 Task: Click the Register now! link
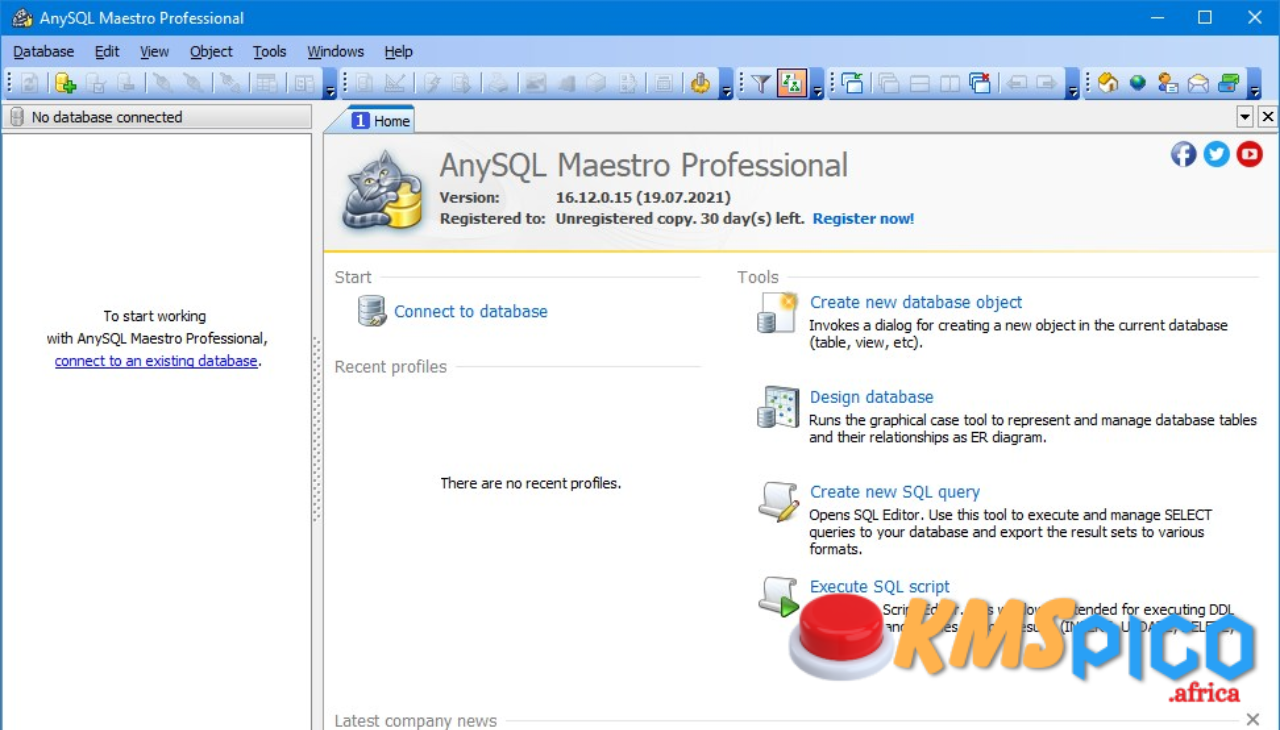tap(863, 218)
